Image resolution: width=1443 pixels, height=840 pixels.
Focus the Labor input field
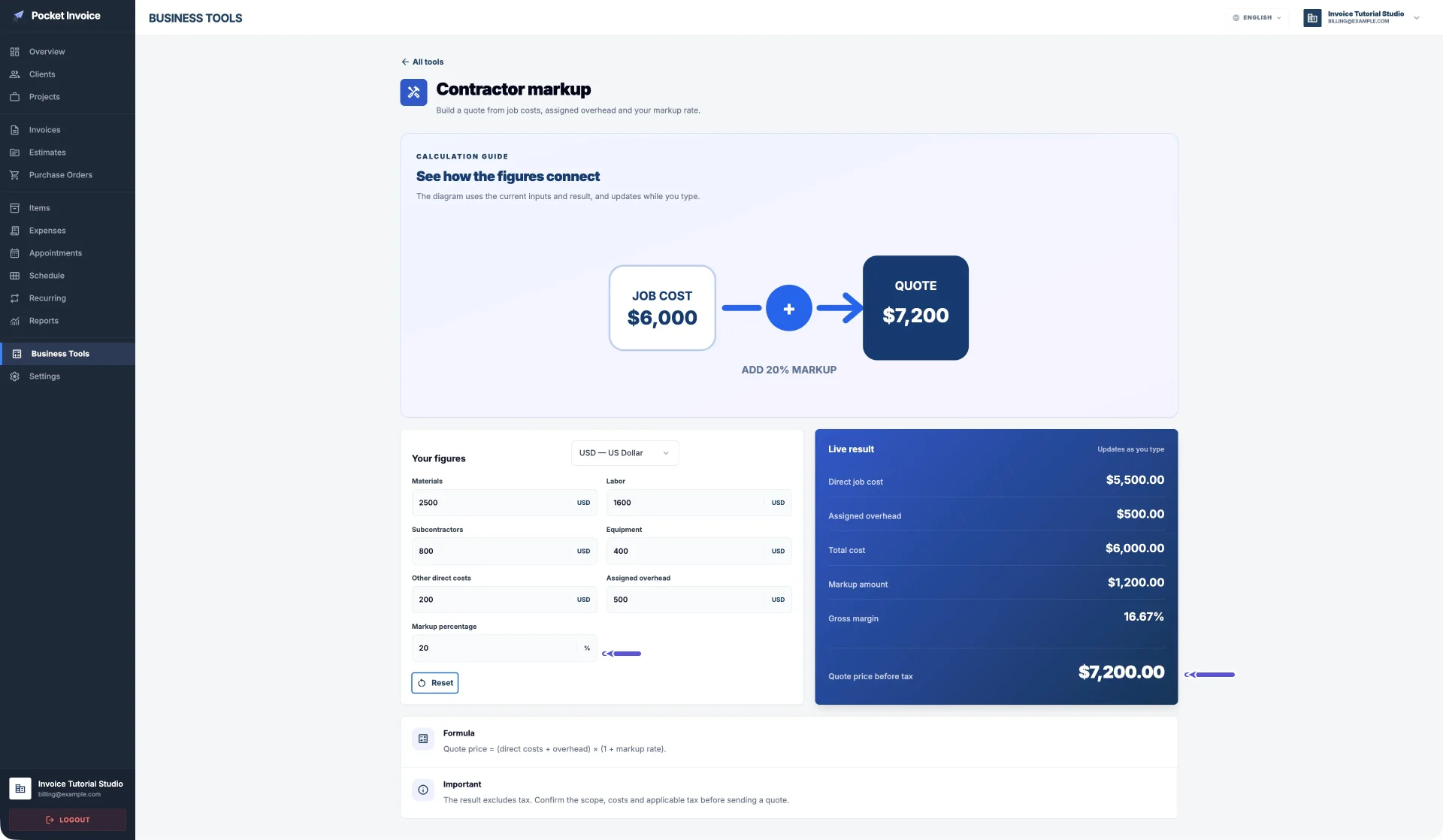pos(699,503)
